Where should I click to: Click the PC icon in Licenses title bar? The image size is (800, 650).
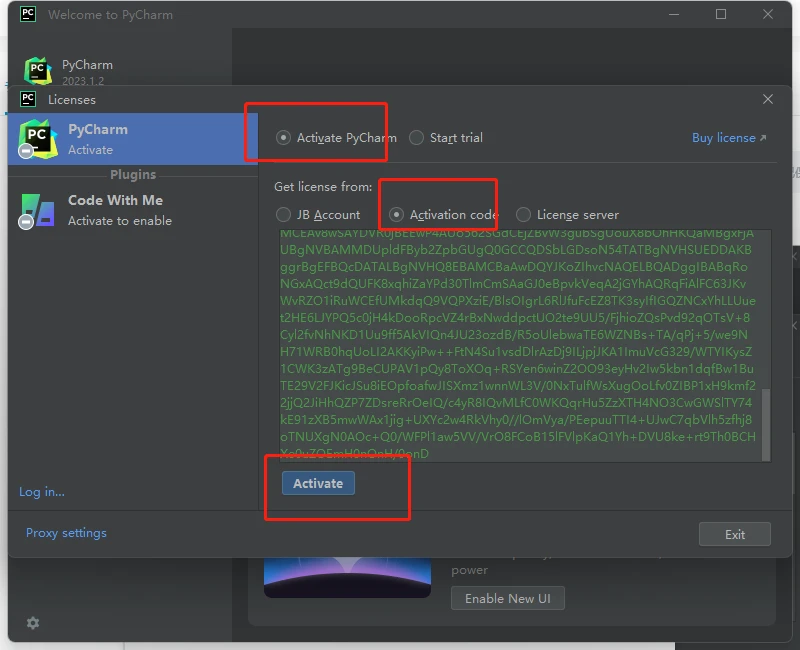[x=28, y=99]
